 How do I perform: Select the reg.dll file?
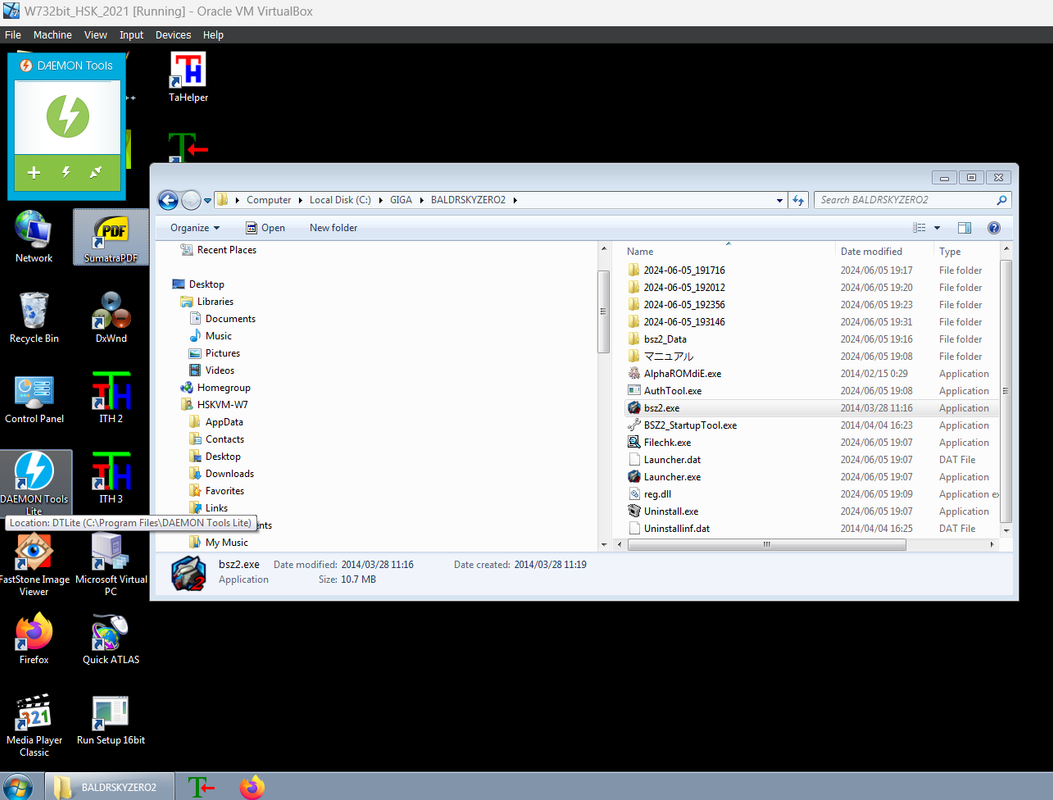pos(657,494)
